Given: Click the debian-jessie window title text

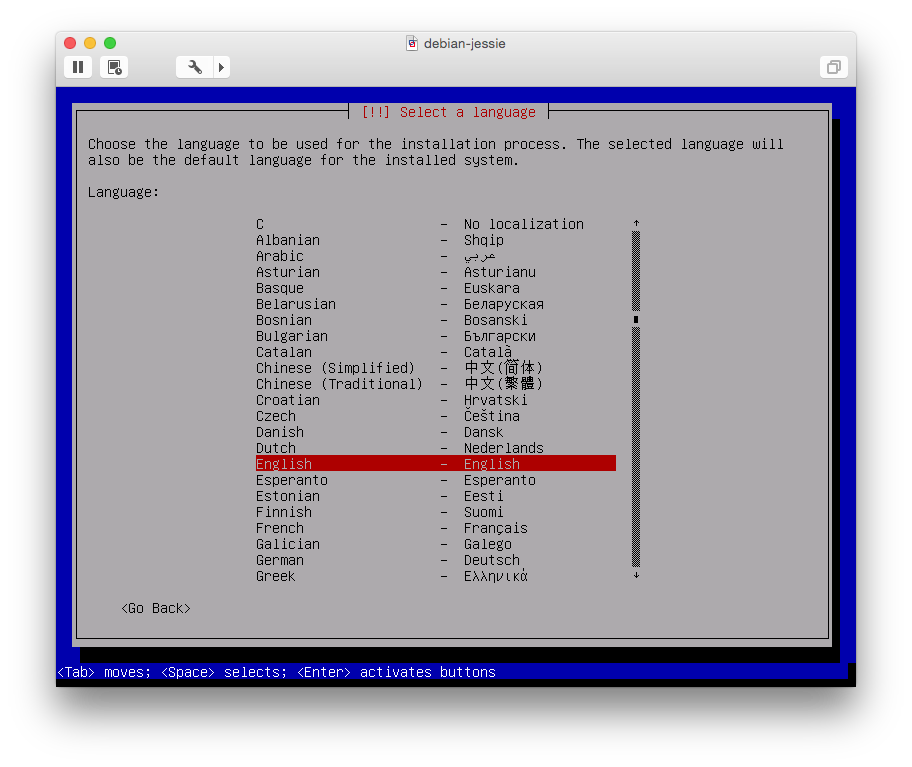Looking at the screenshot, I should tap(465, 44).
